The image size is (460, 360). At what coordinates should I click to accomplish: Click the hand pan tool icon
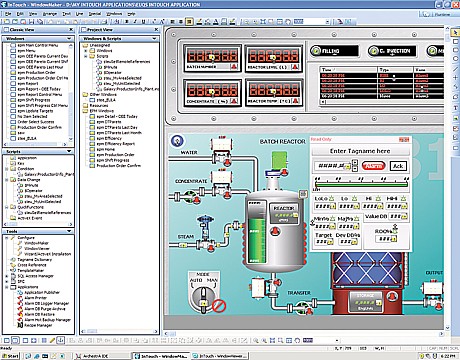288,22
